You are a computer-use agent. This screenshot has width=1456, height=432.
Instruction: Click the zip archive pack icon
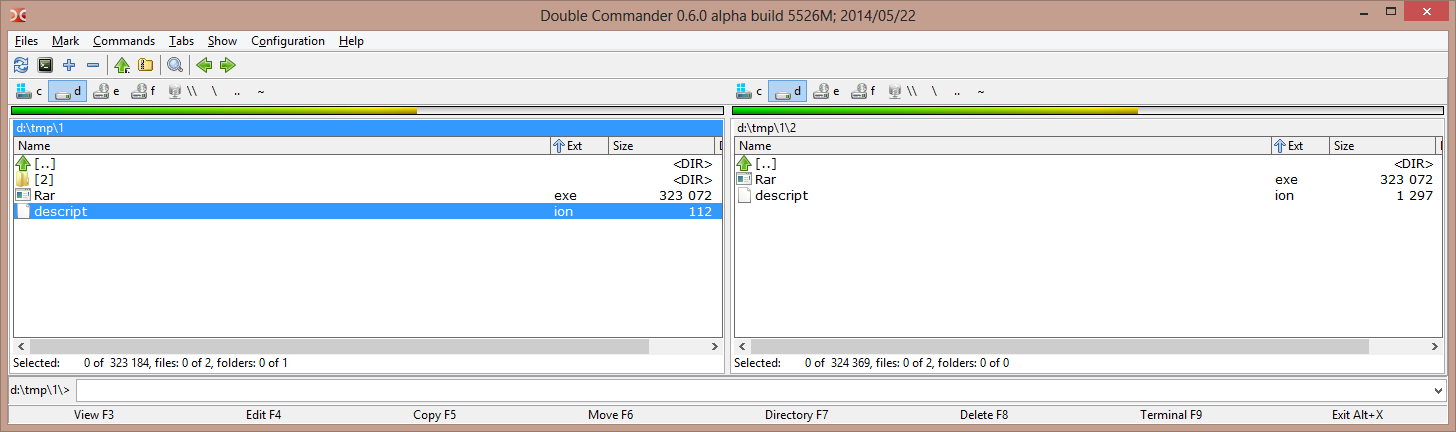[146, 65]
